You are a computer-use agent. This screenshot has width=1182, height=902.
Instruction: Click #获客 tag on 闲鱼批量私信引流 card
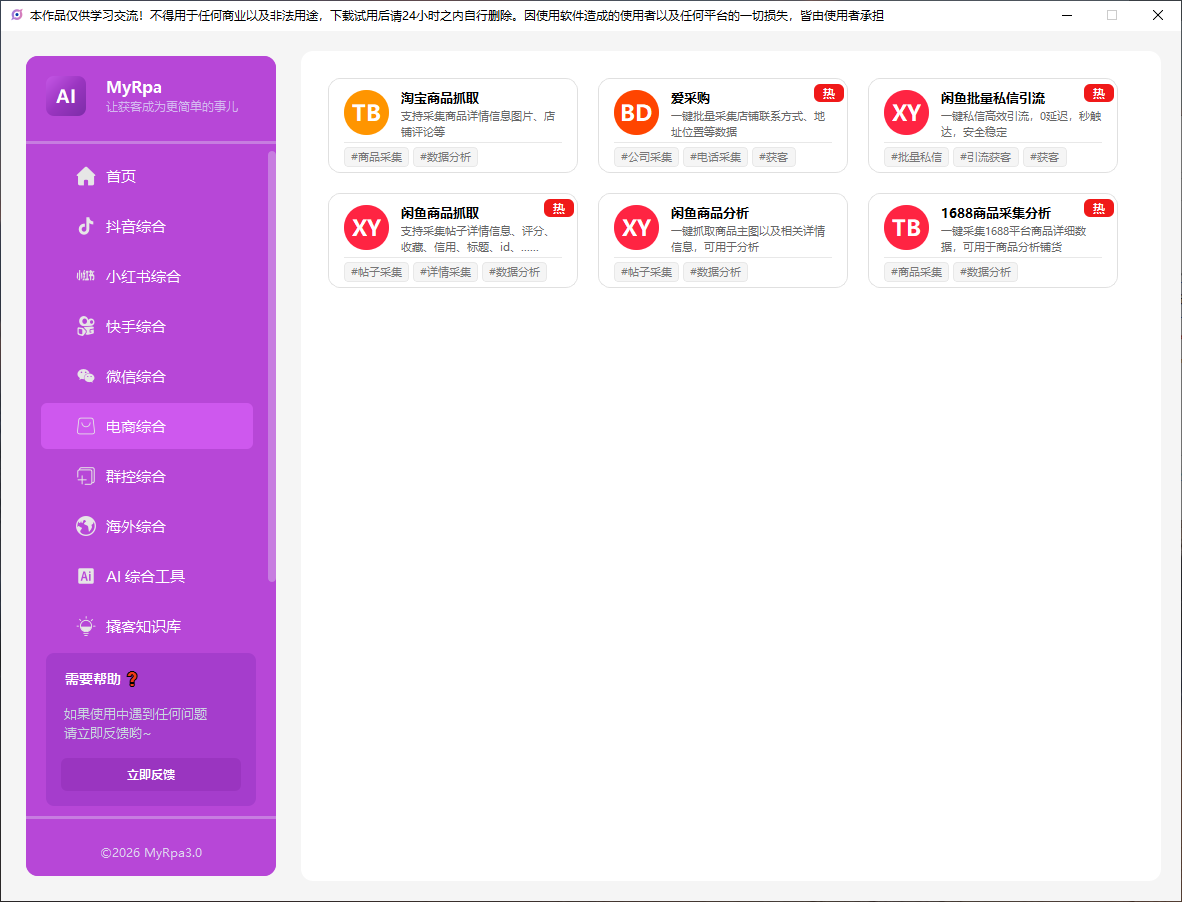(x=1044, y=157)
